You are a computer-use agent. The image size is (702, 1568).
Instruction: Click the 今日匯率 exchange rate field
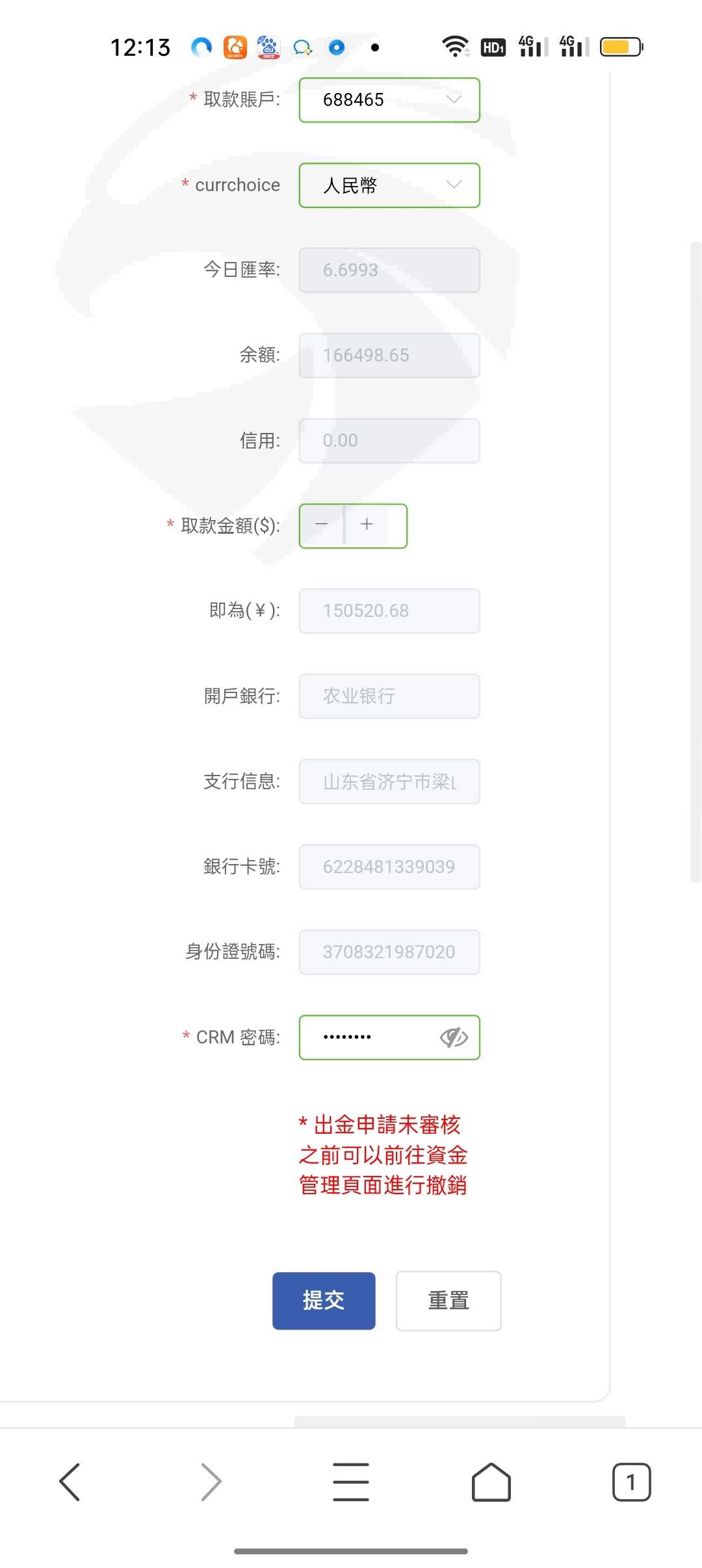pos(389,270)
